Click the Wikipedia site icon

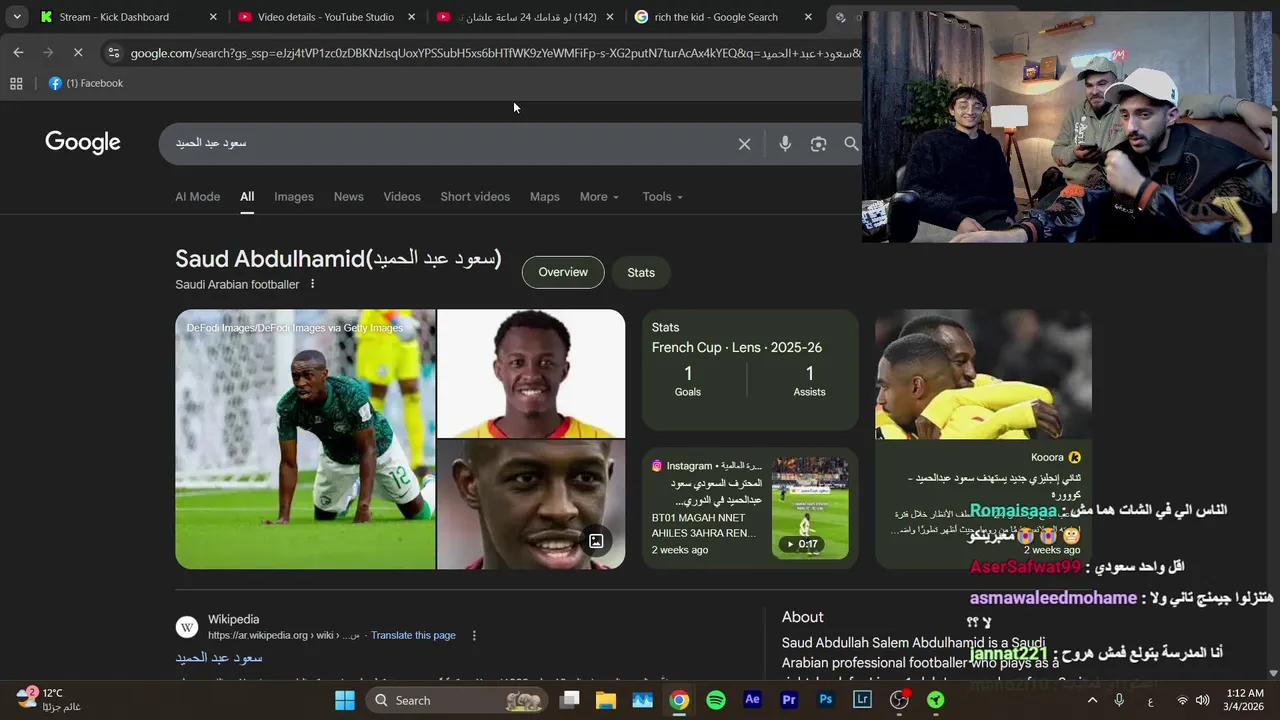(x=187, y=627)
